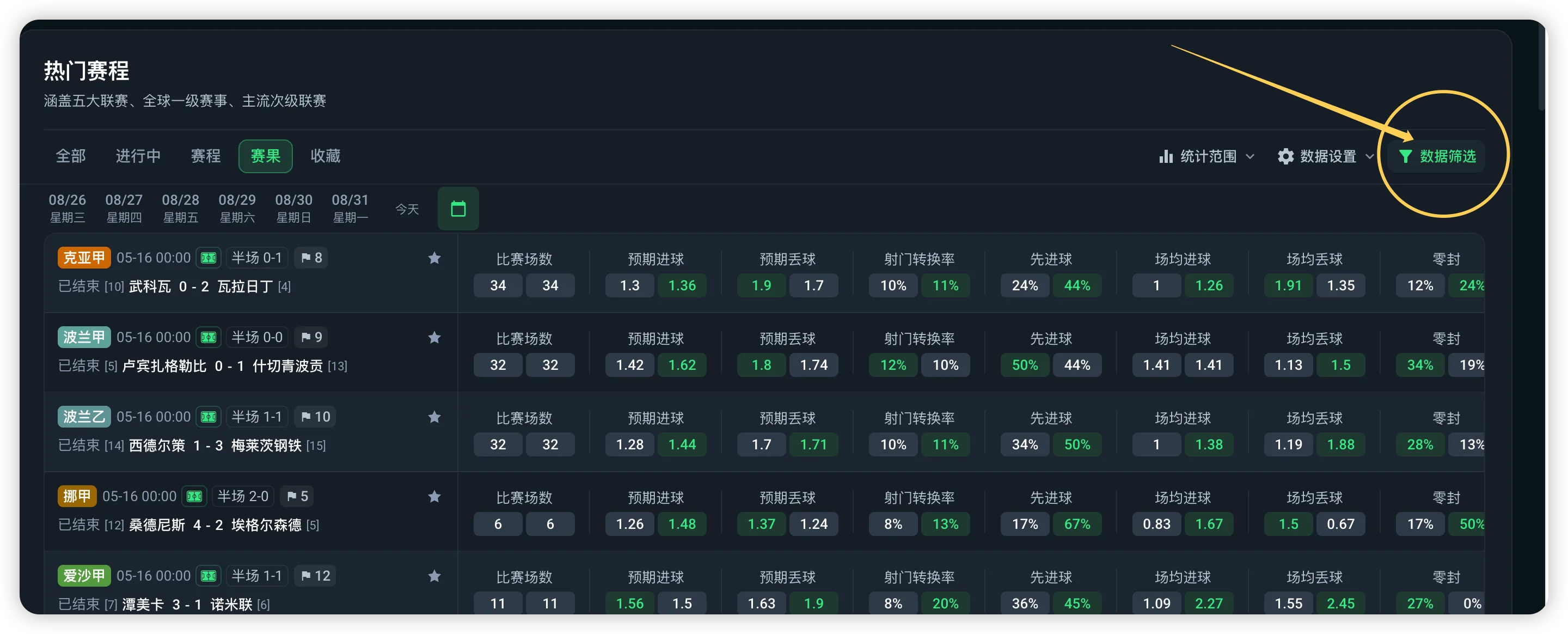Image resolution: width=1568 pixels, height=634 pixels.
Task: Star the 潭美卡 vs 诺米联 match
Action: pyautogui.click(x=434, y=576)
